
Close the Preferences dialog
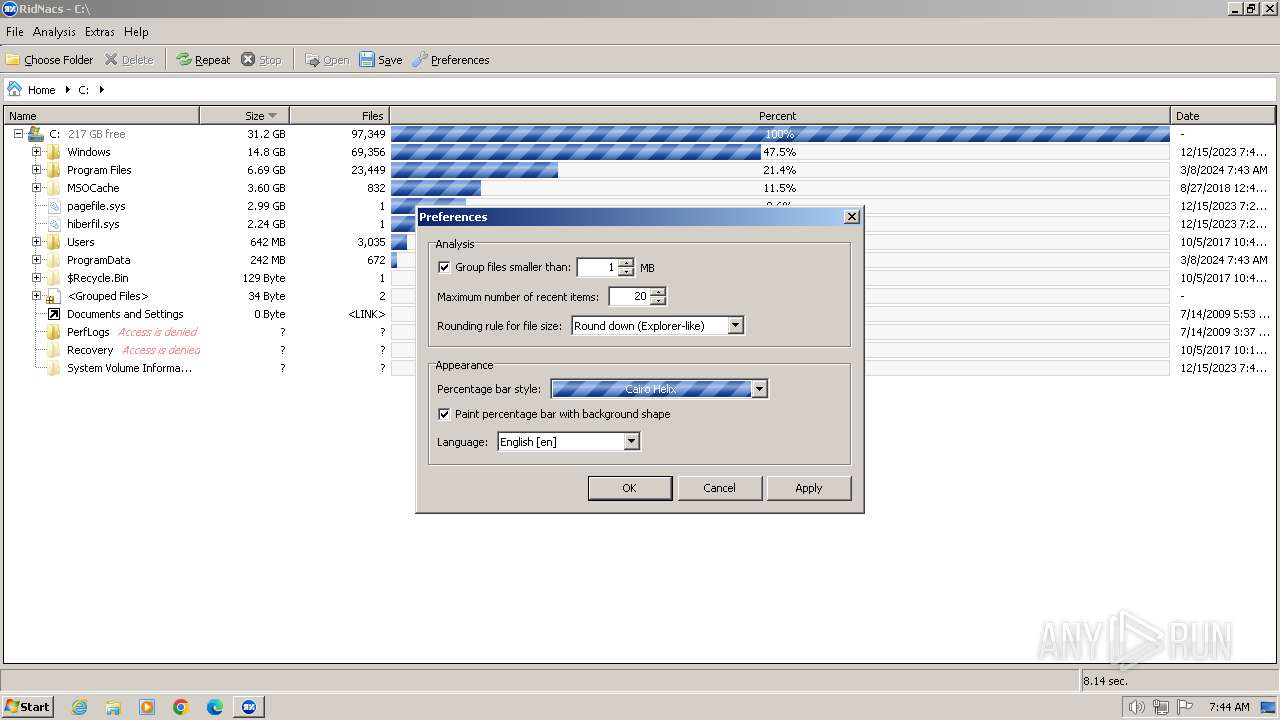[851, 217]
